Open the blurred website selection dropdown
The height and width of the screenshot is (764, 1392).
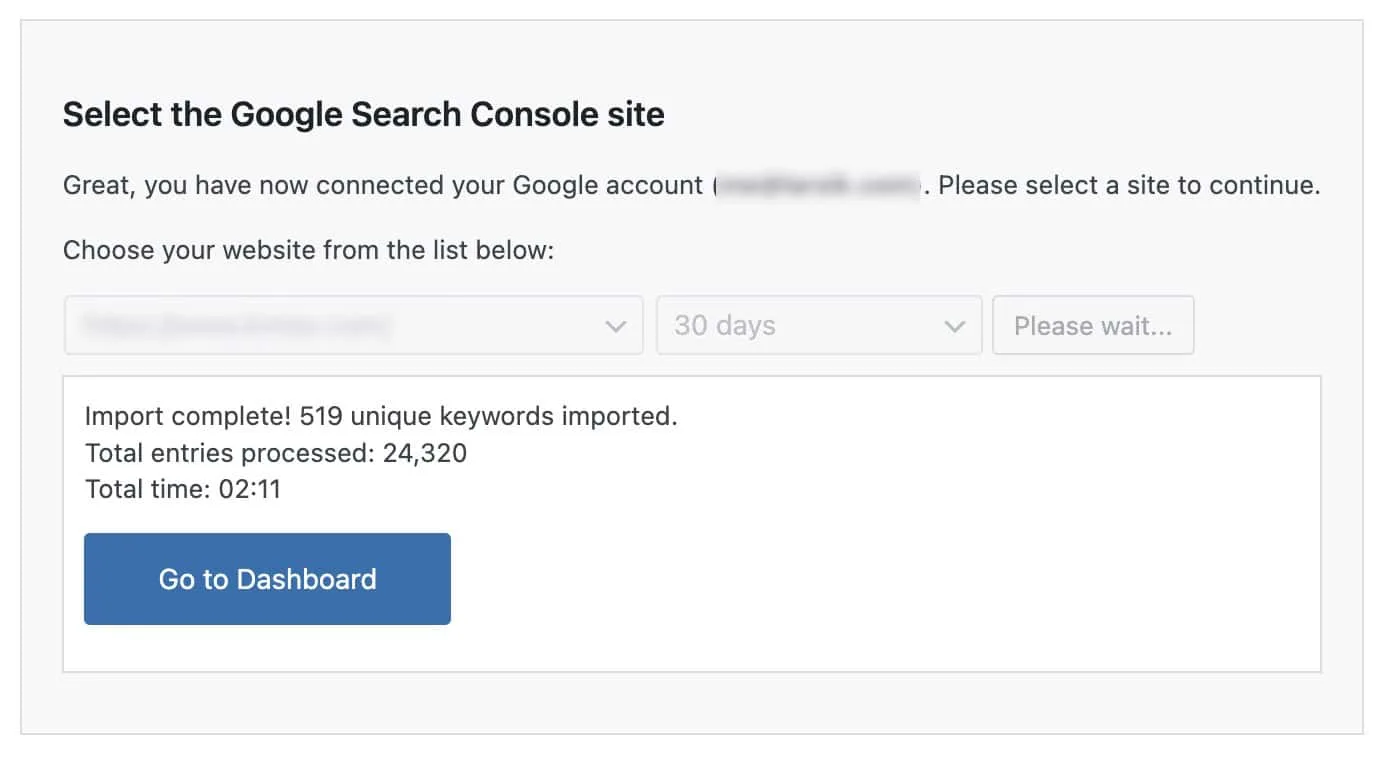pos(353,325)
